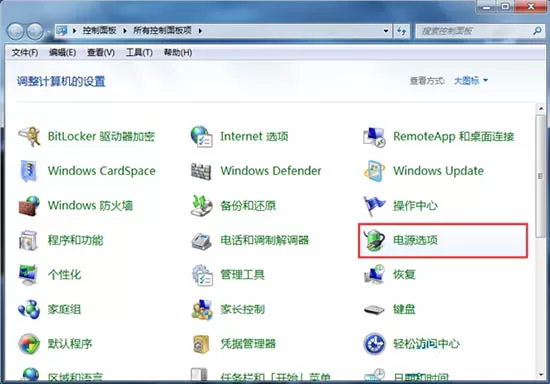This screenshot has width=550, height=384.
Task: Click the refresh button beside address bar
Action: pyautogui.click(x=402, y=31)
